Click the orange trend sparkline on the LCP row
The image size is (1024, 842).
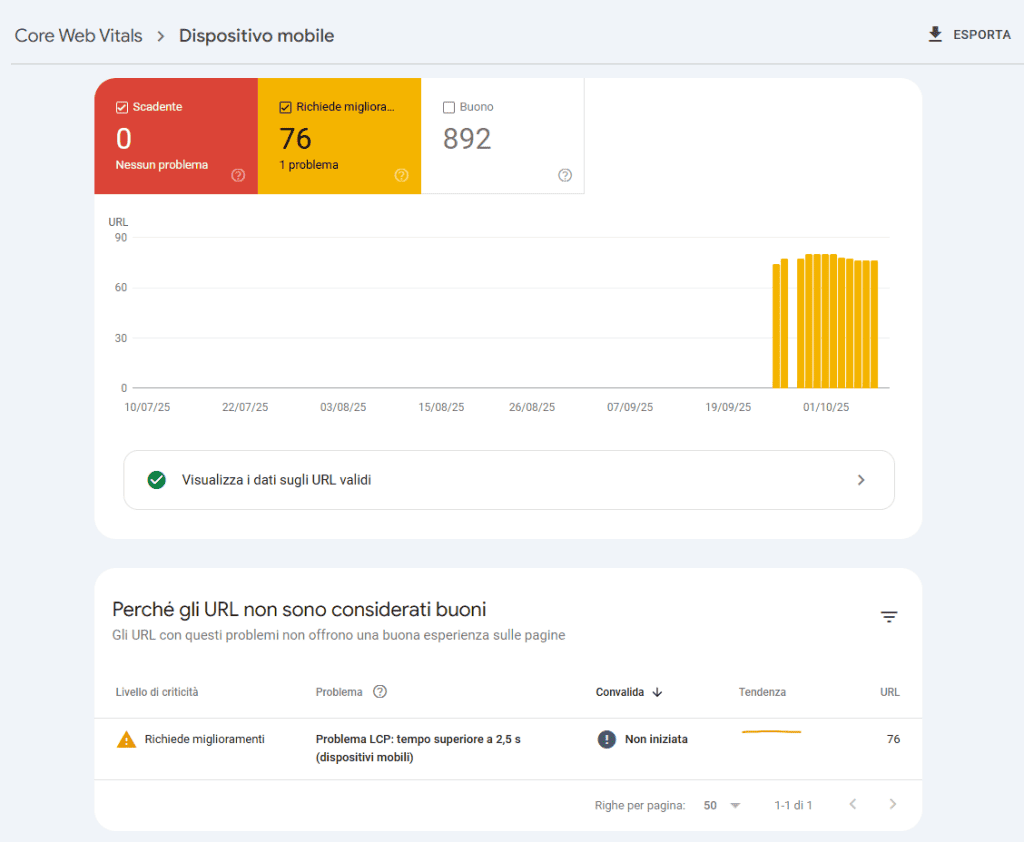click(771, 734)
